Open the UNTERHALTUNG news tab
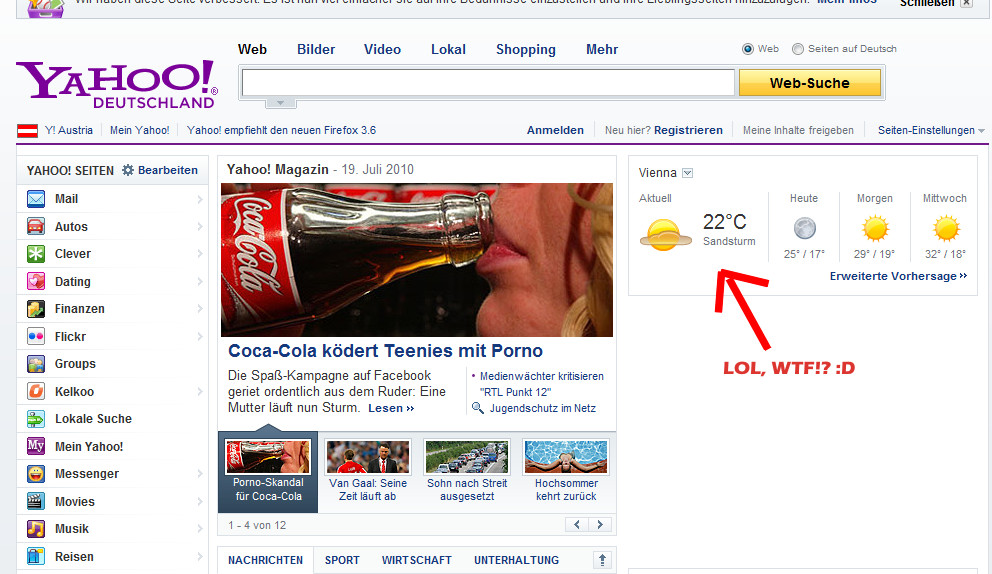 516,560
